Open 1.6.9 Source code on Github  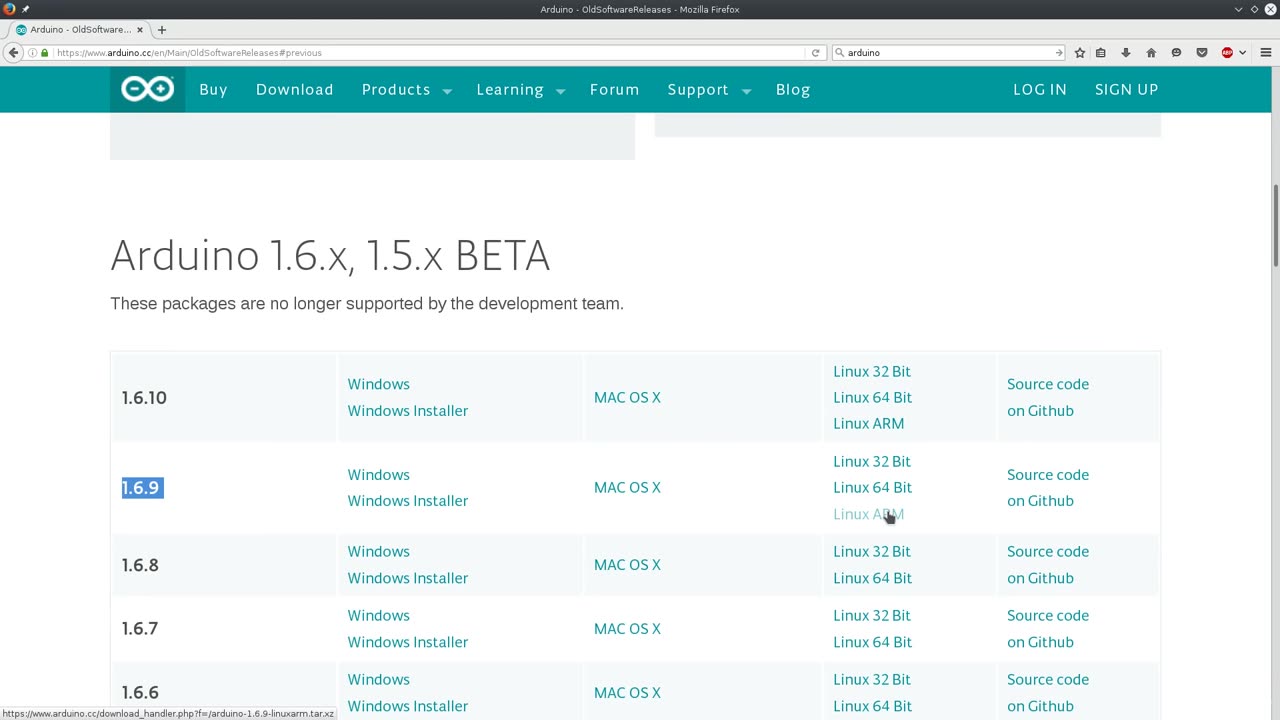1048,488
